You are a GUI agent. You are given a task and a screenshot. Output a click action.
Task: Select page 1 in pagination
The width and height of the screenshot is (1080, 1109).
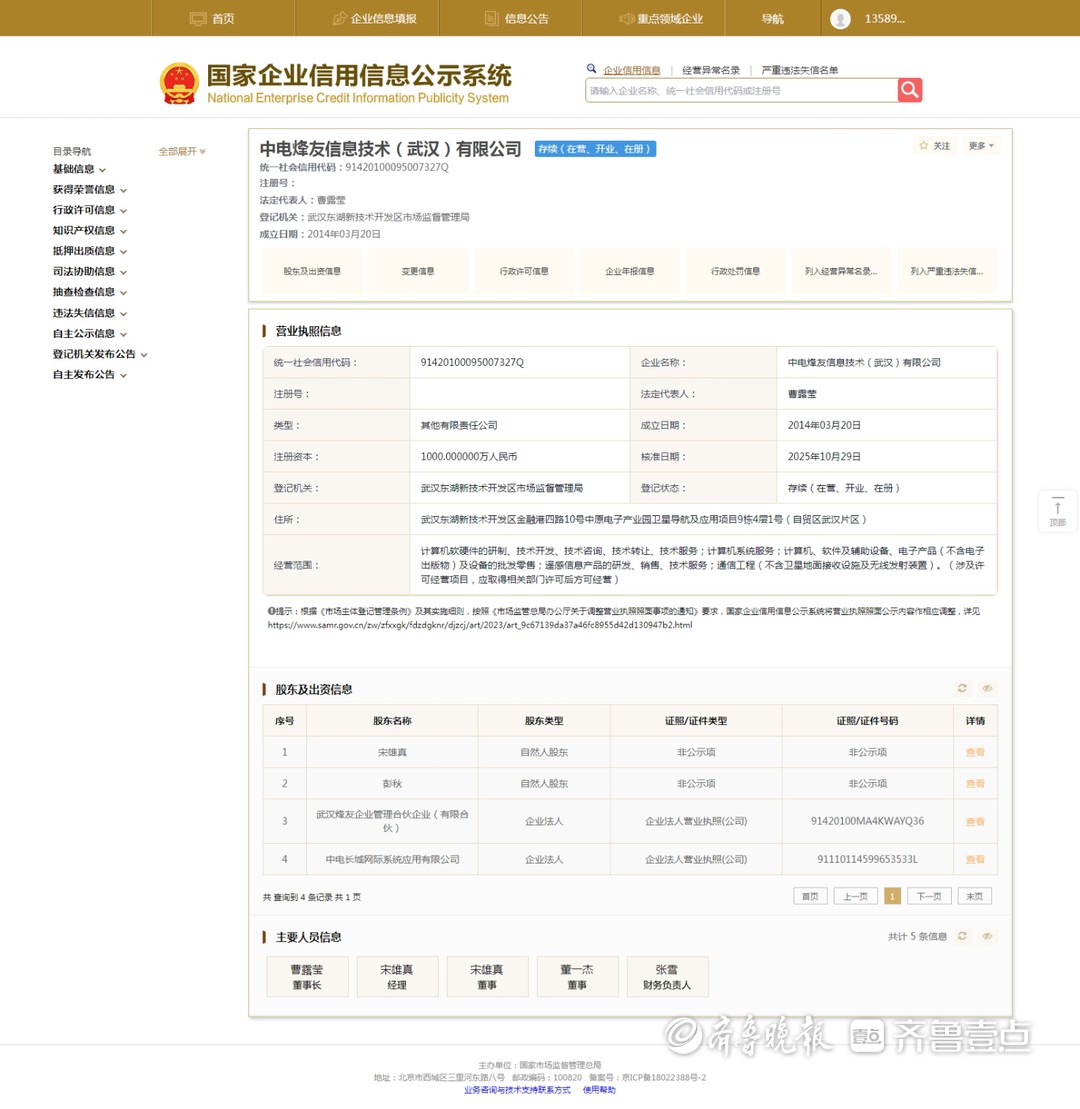tap(892, 896)
